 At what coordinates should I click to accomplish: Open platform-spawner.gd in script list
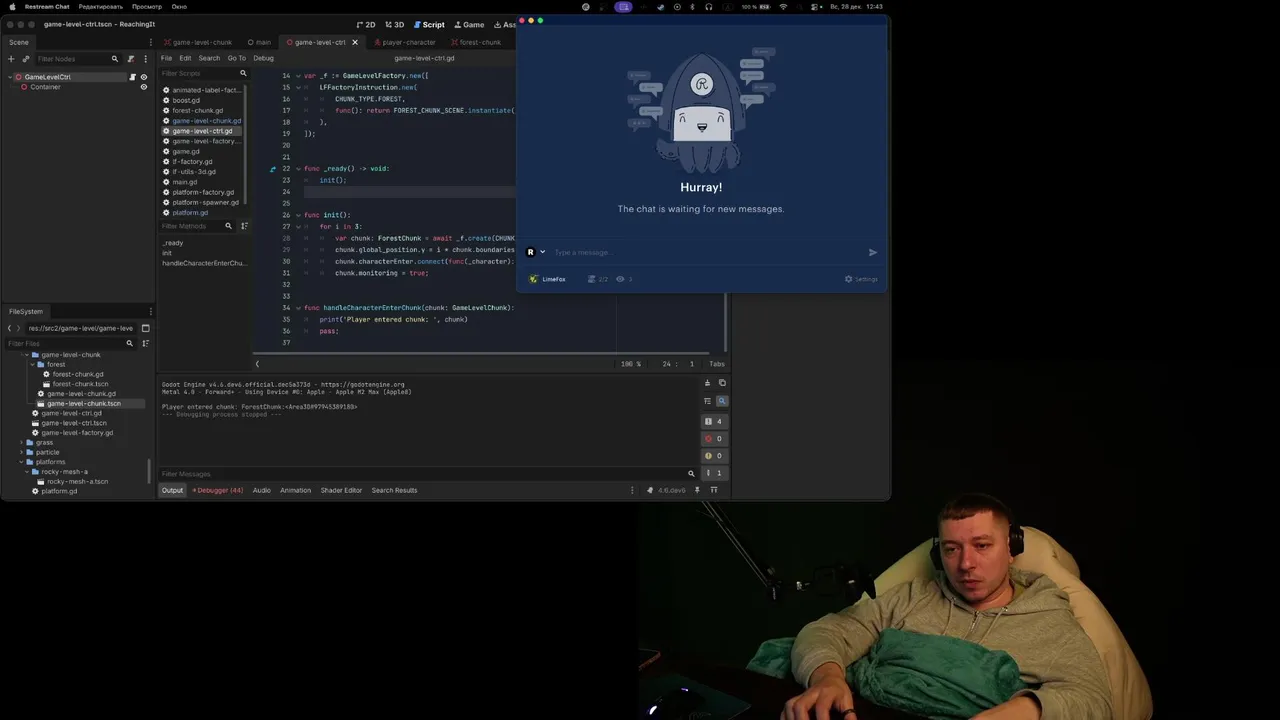tap(205, 202)
